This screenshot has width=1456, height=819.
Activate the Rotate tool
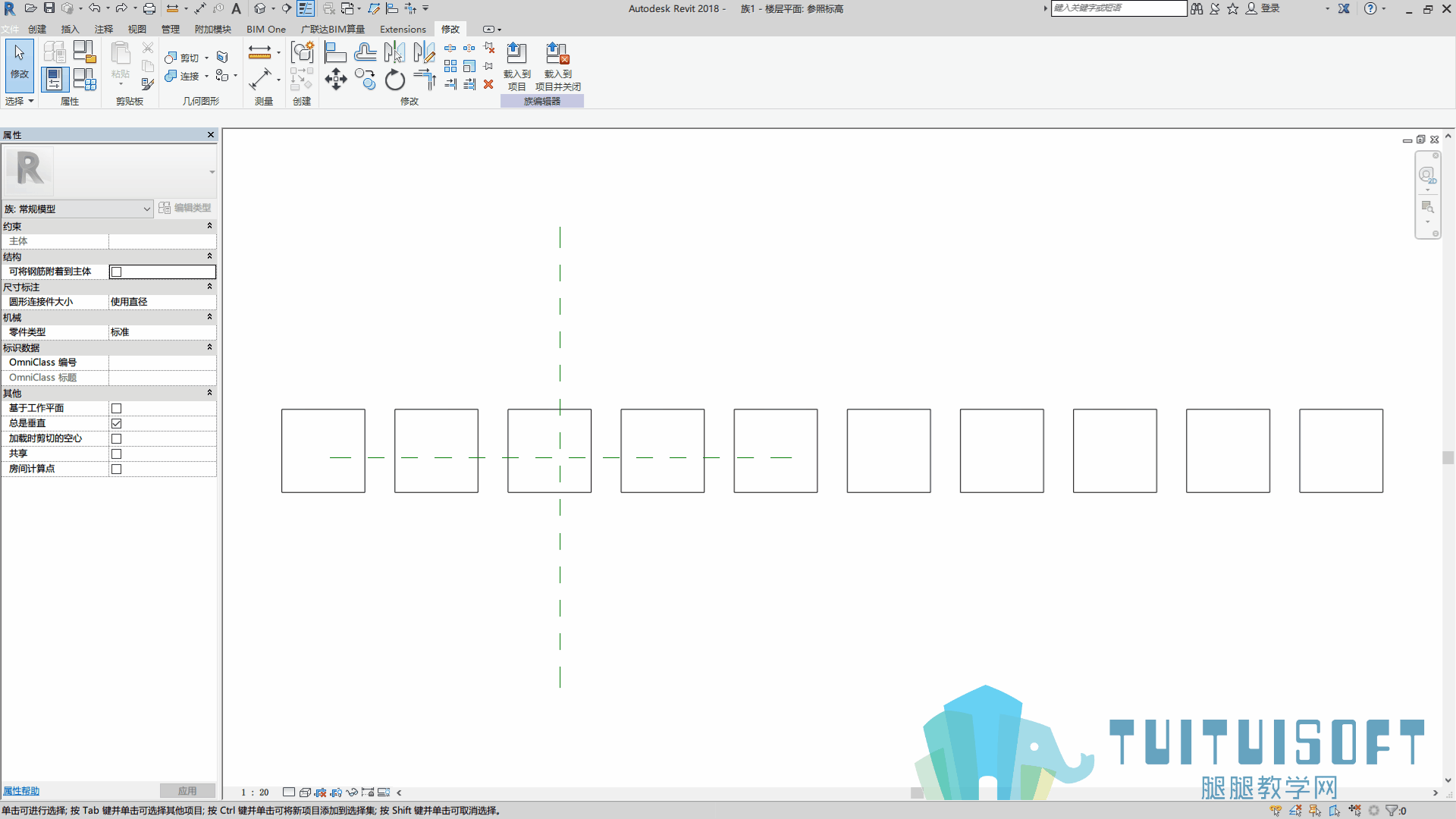[x=395, y=79]
